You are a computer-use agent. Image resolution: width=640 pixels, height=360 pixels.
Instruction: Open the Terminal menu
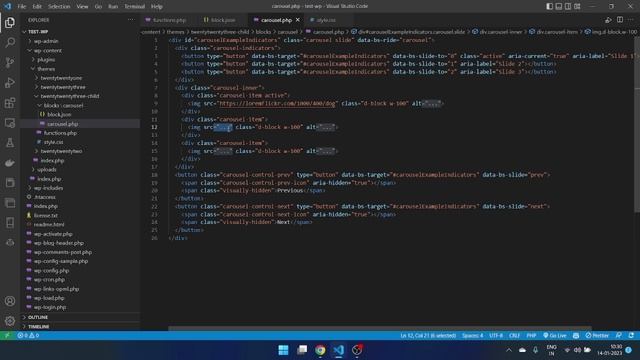click(x=134, y=6)
